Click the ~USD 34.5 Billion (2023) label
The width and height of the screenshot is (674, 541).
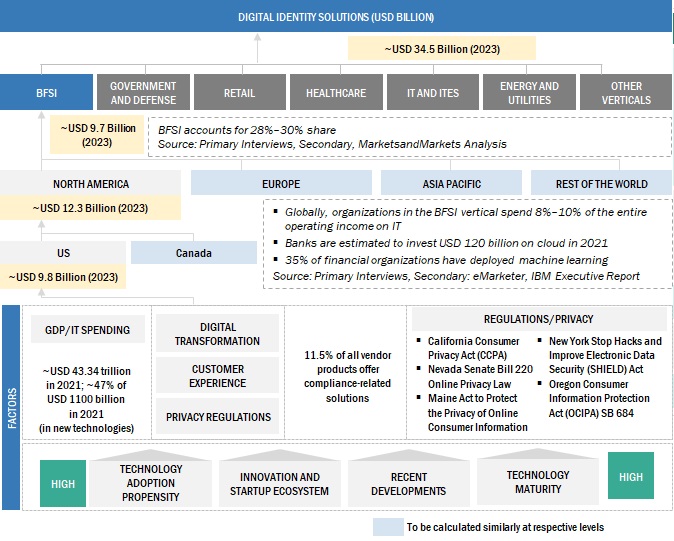coord(441,48)
